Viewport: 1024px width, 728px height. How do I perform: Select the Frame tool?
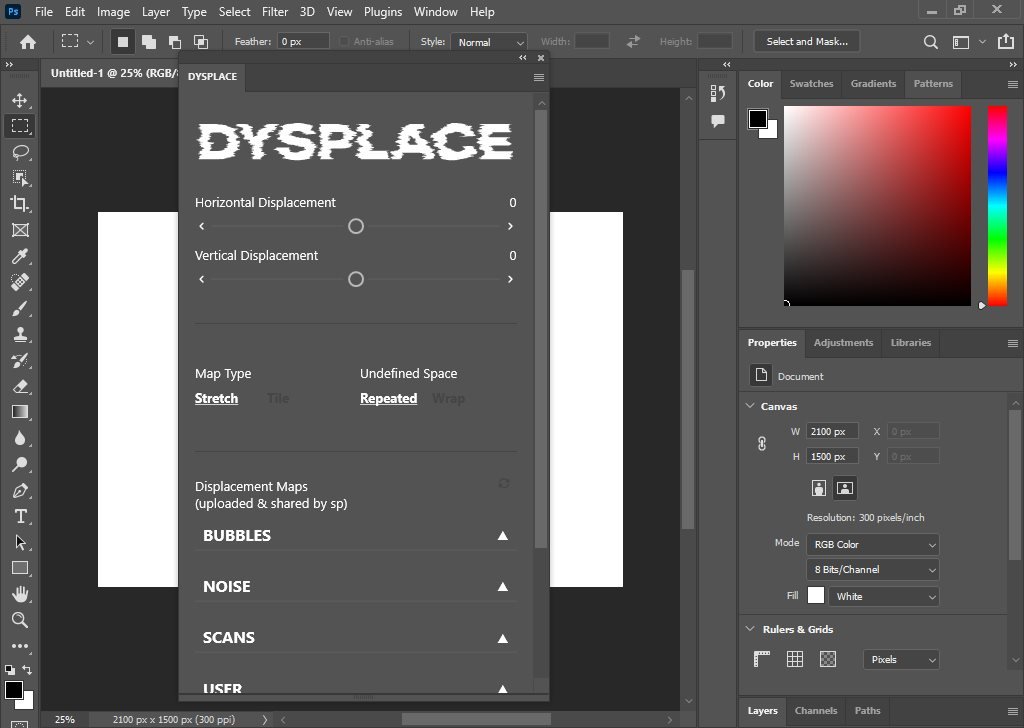[20, 230]
